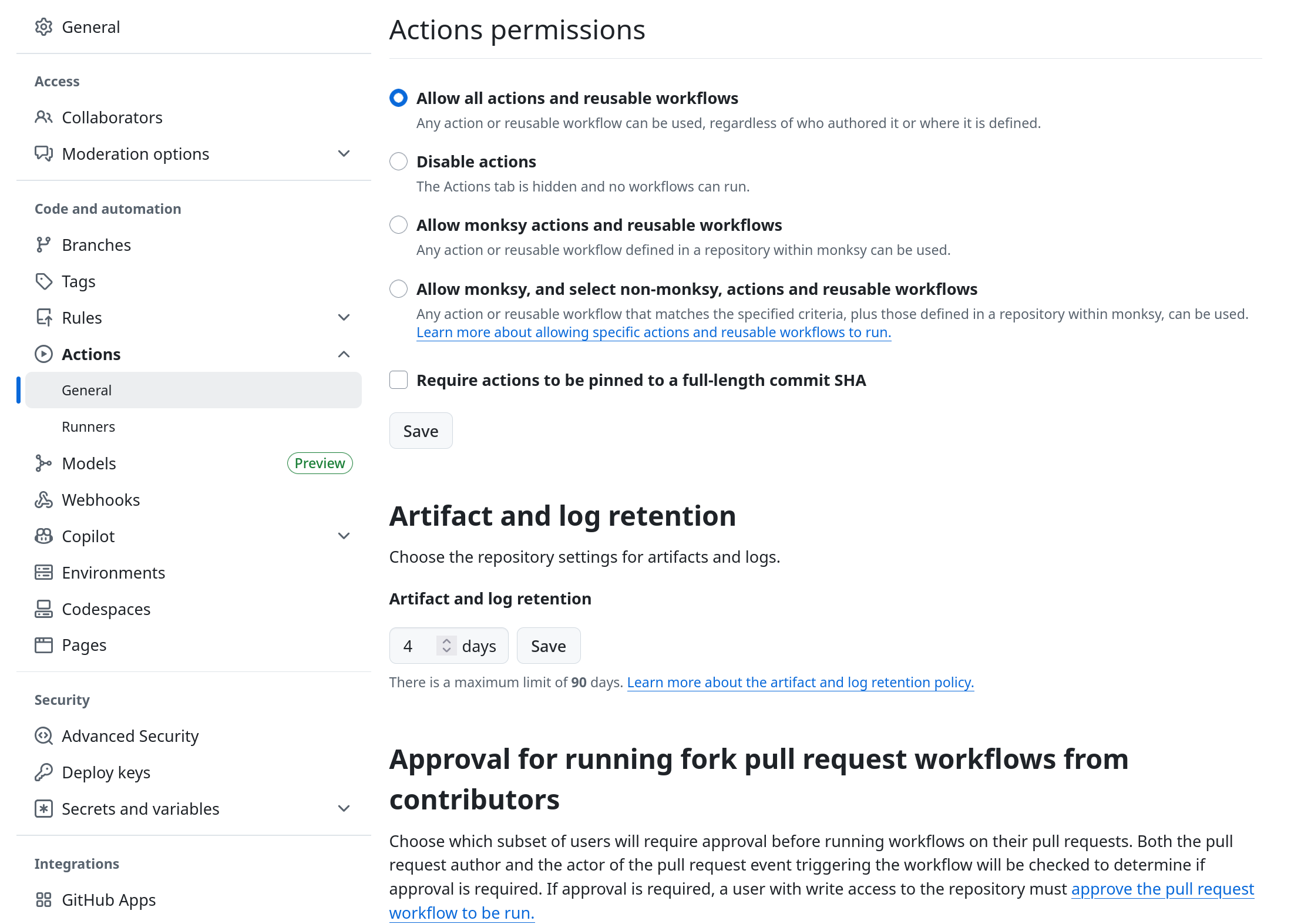Open Deploy keys via the key icon
Screen dimensions: 1301x924
point(44,772)
